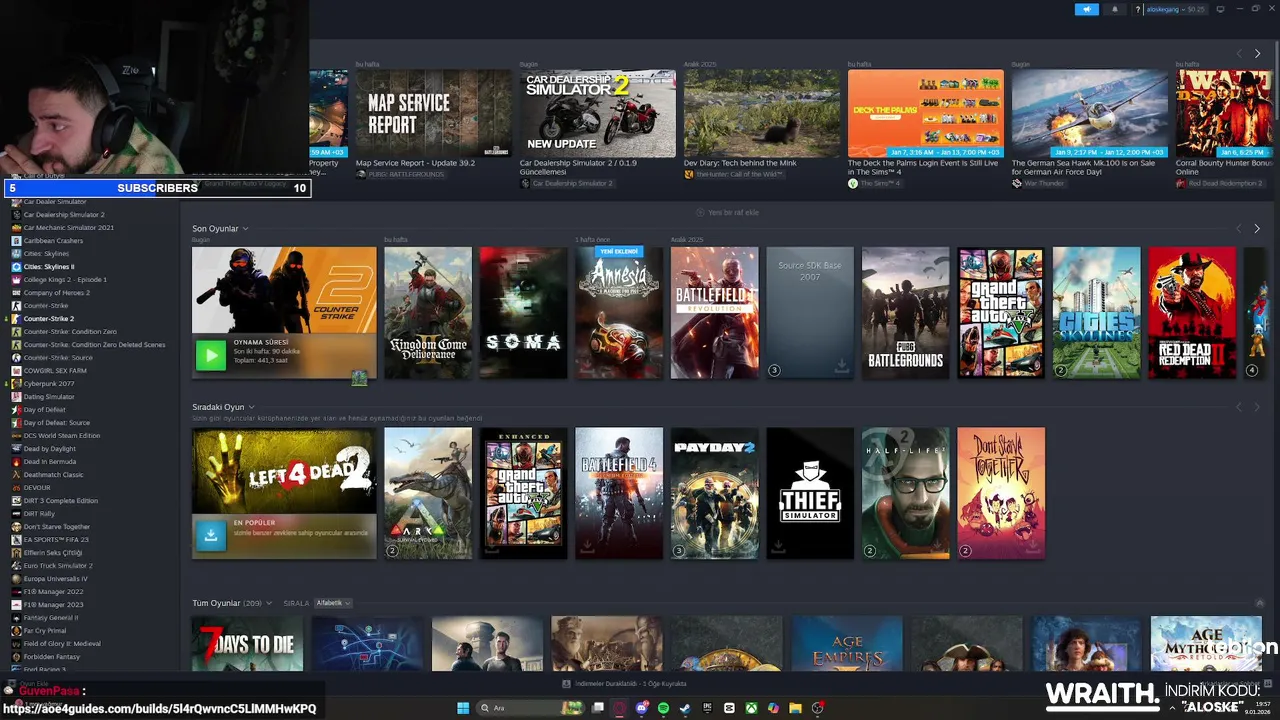The width and height of the screenshot is (1280, 720).
Task: Open File Explorer from the taskbar
Action: coord(795,708)
